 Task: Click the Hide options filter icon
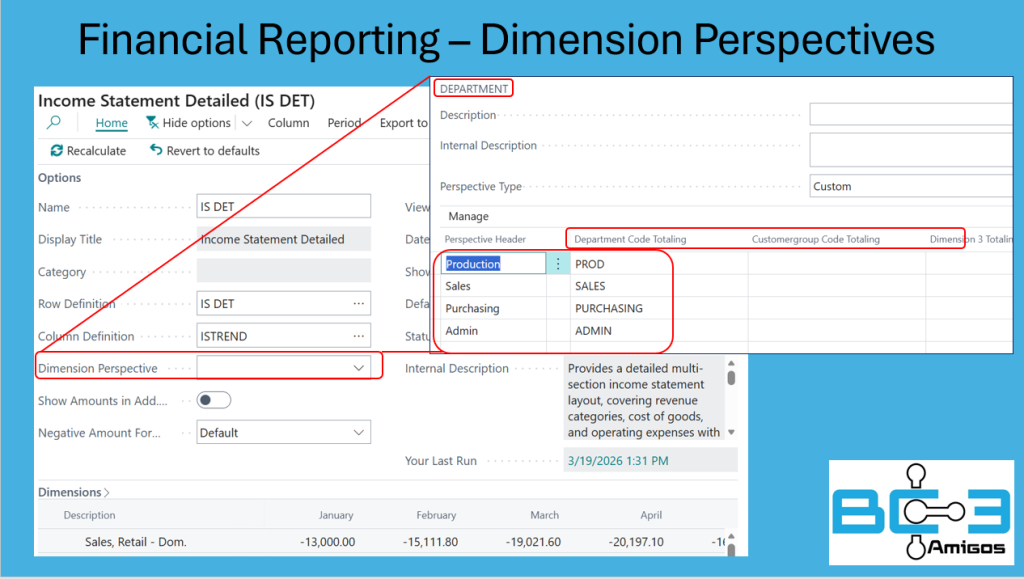point(152,123)
